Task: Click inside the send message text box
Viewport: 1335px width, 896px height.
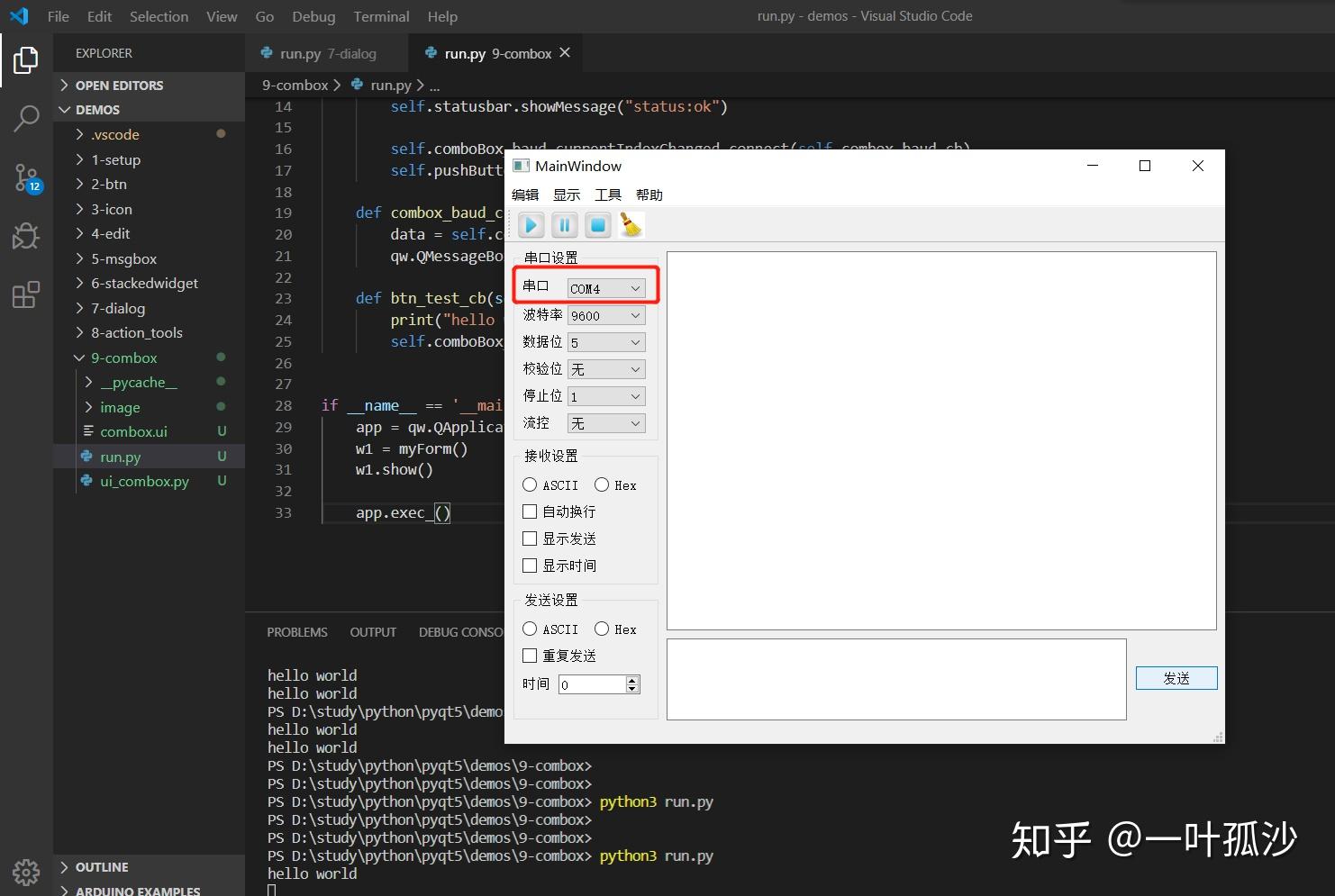Action: 895,679
